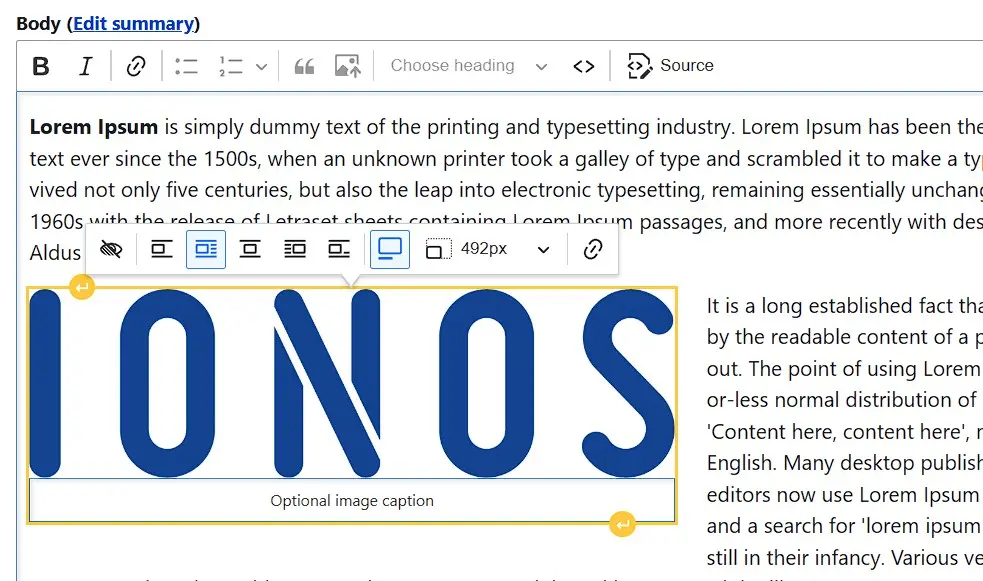Toggle full-width breakout for the image
983x581 pixels.
tap(388, 249)
